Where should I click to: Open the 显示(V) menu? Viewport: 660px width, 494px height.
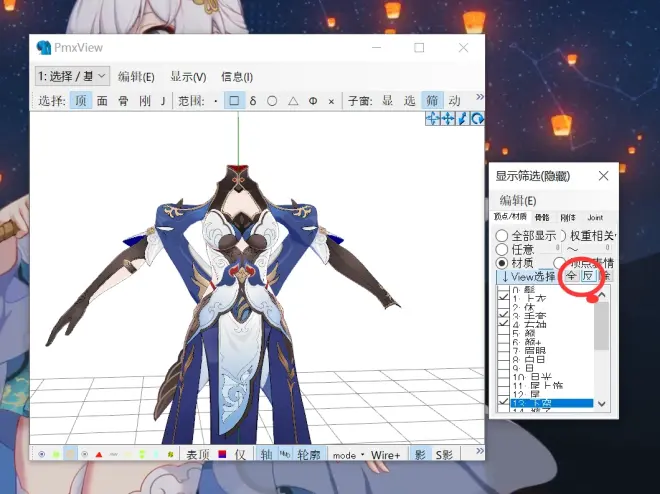(x=188, y=77)
